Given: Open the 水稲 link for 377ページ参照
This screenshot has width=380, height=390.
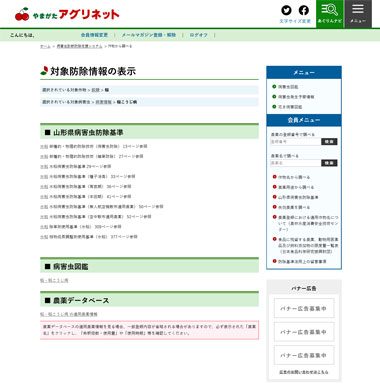Looking at the screenshot, I should tap(44, 237).
